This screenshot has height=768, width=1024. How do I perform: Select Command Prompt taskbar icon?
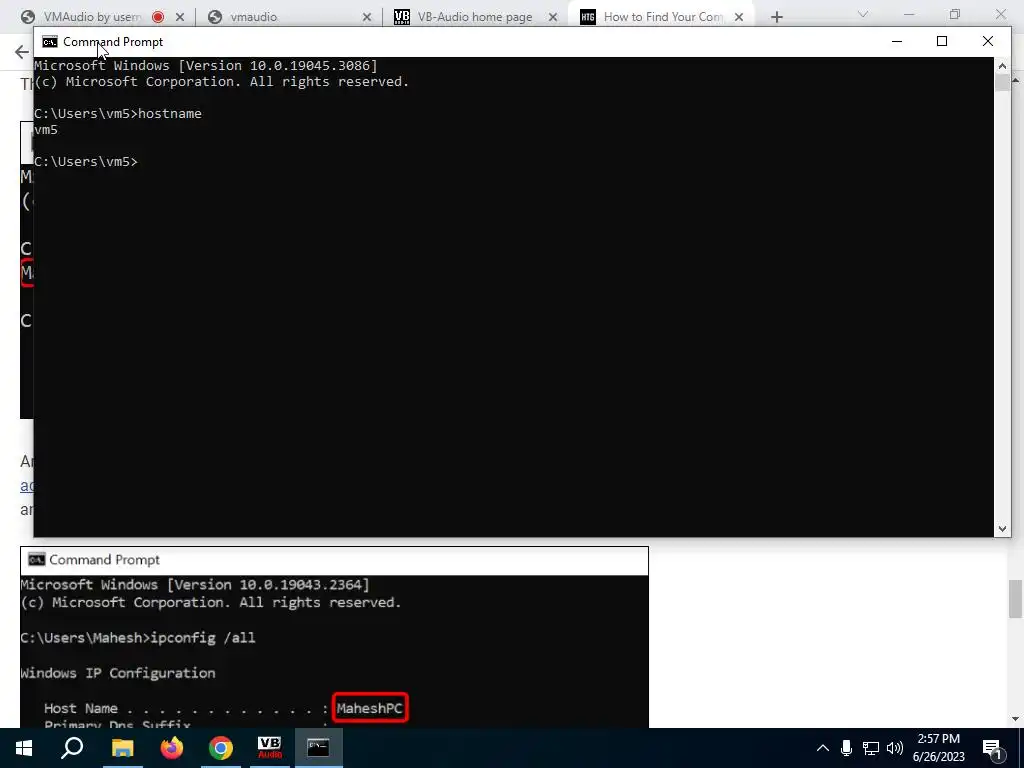[318, 748]
